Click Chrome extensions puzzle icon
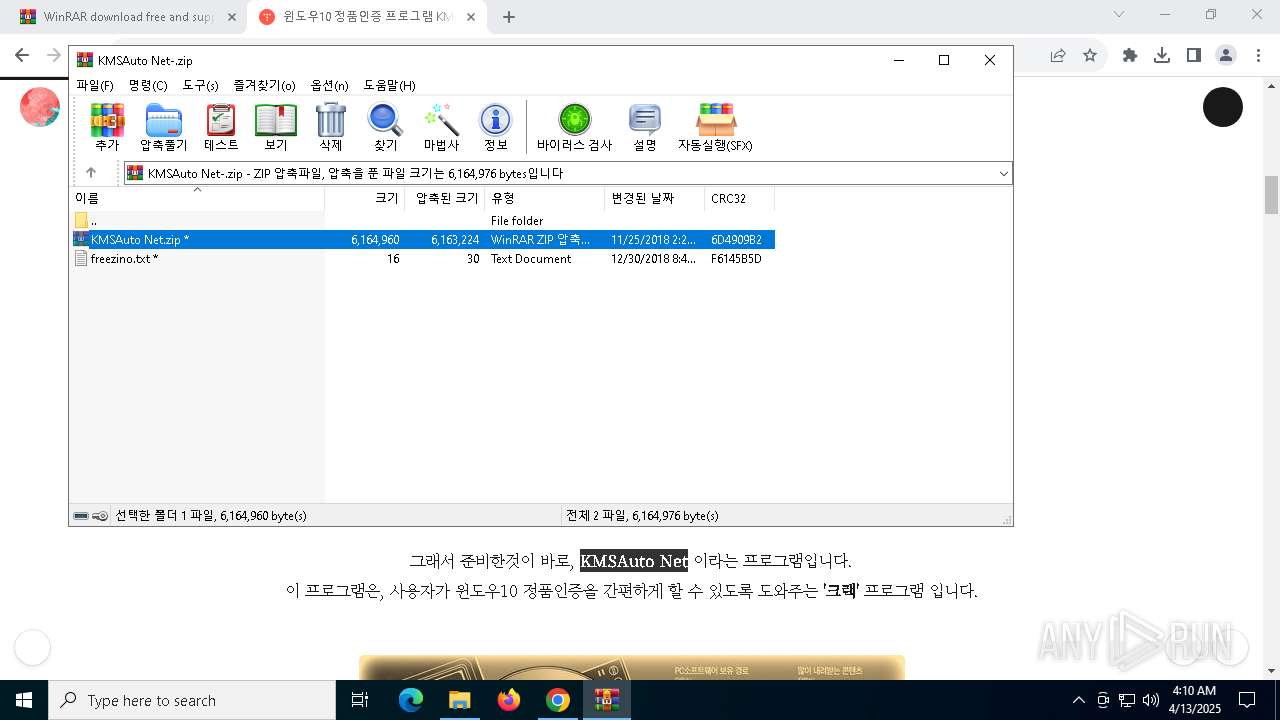This screenshot has height=720, width=1280. (x=1130, y=55)
